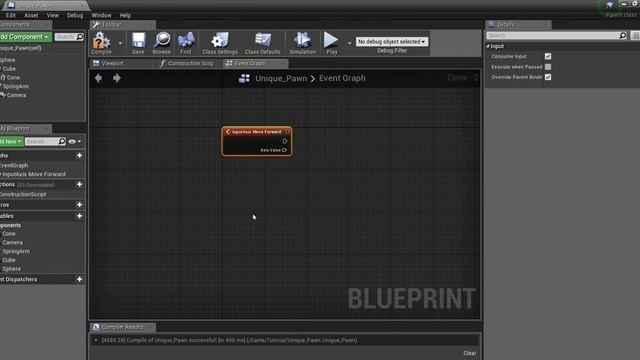Navigate forward with the right arrow in the graph
640x360 pixels.
(117, 78)
